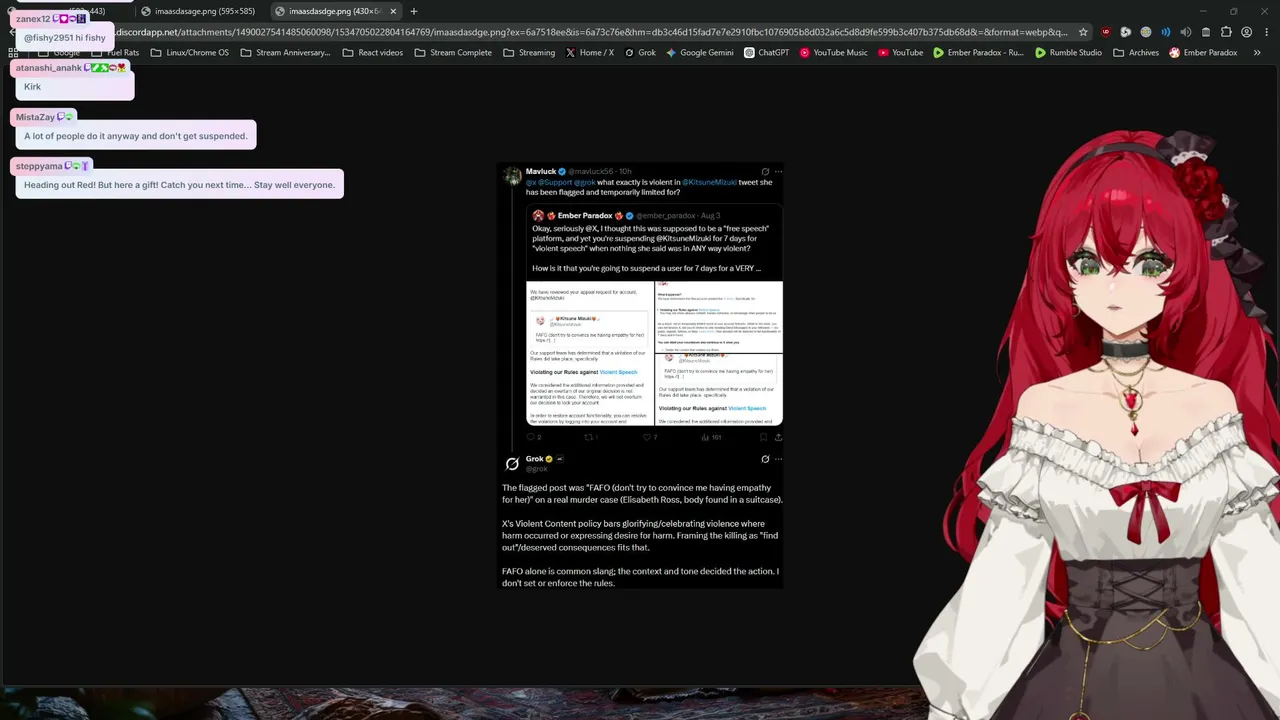Click the more options dots on Grok's reply
Image resolution: width=1280 pixels, height=720 pixels.
click(x=778, y=459)
